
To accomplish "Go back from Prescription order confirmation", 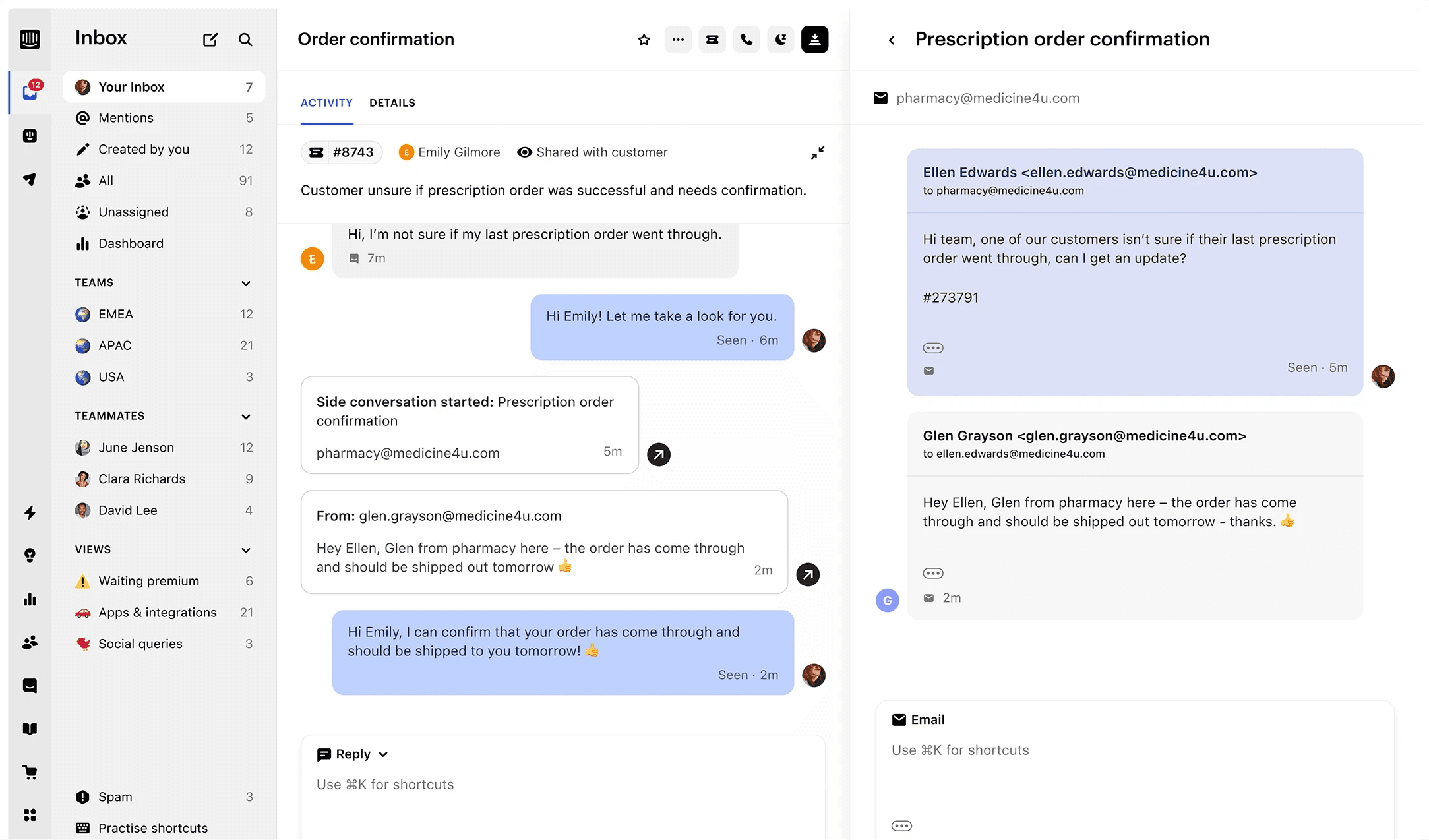I will tap(892, 40).
